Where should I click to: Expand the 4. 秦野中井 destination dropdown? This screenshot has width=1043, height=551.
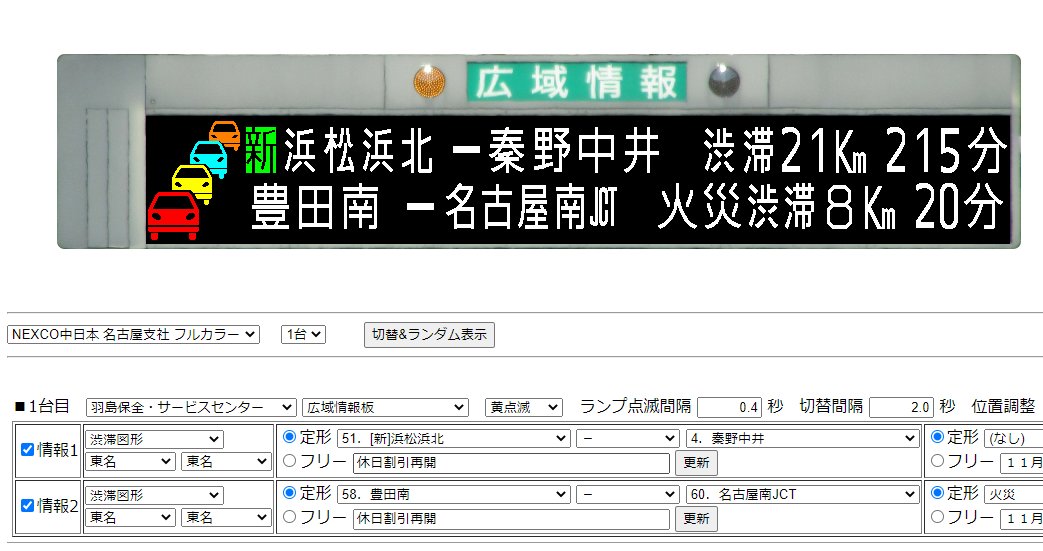point(802,438)
